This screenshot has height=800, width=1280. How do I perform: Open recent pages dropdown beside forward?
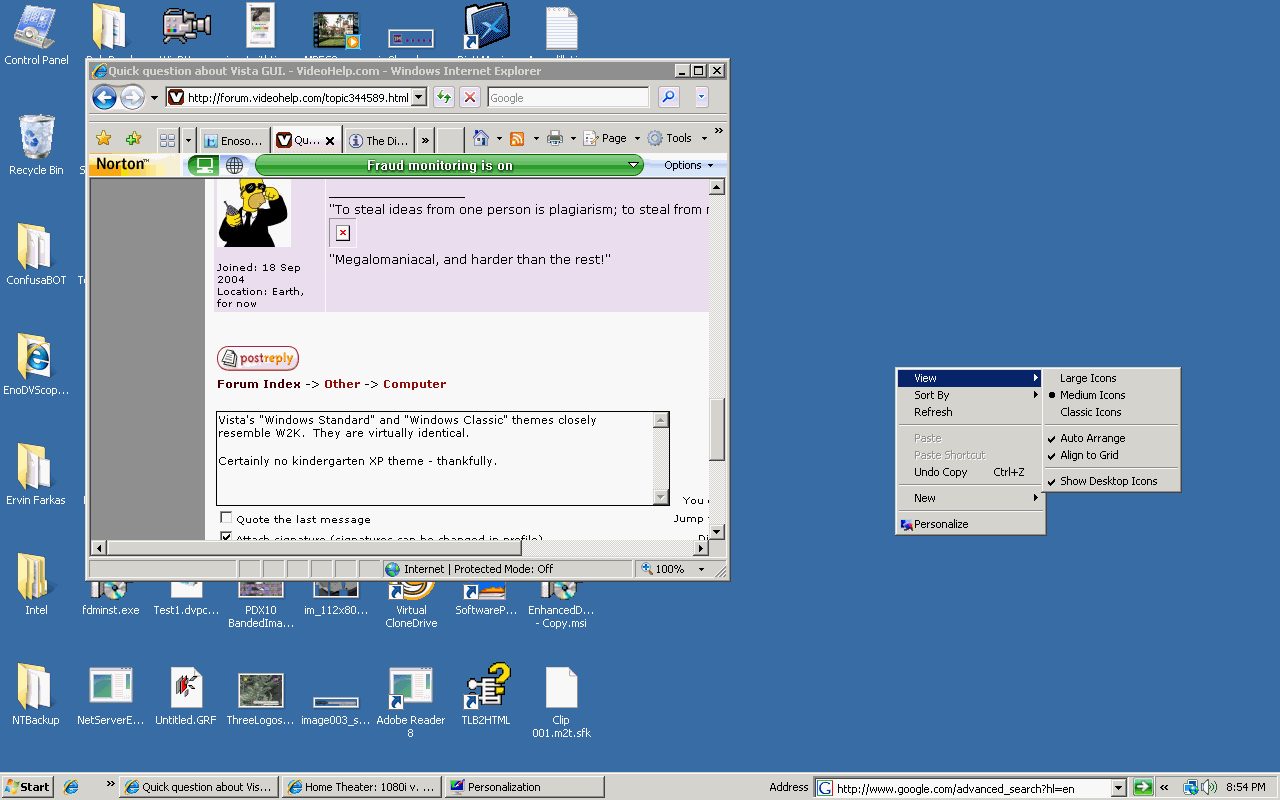pyautogui.click(x=154, y=98)
